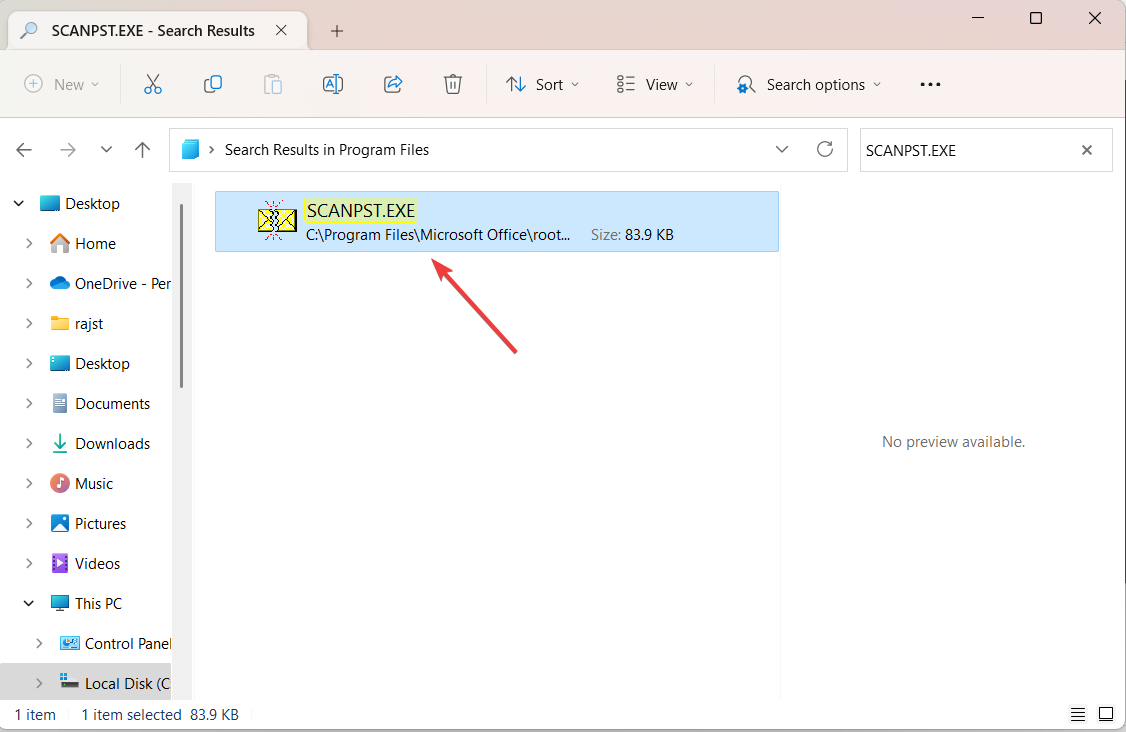1126x732 pixels.
Task: Select Documents in the navigation pane
Action: [x=113, y=404]
